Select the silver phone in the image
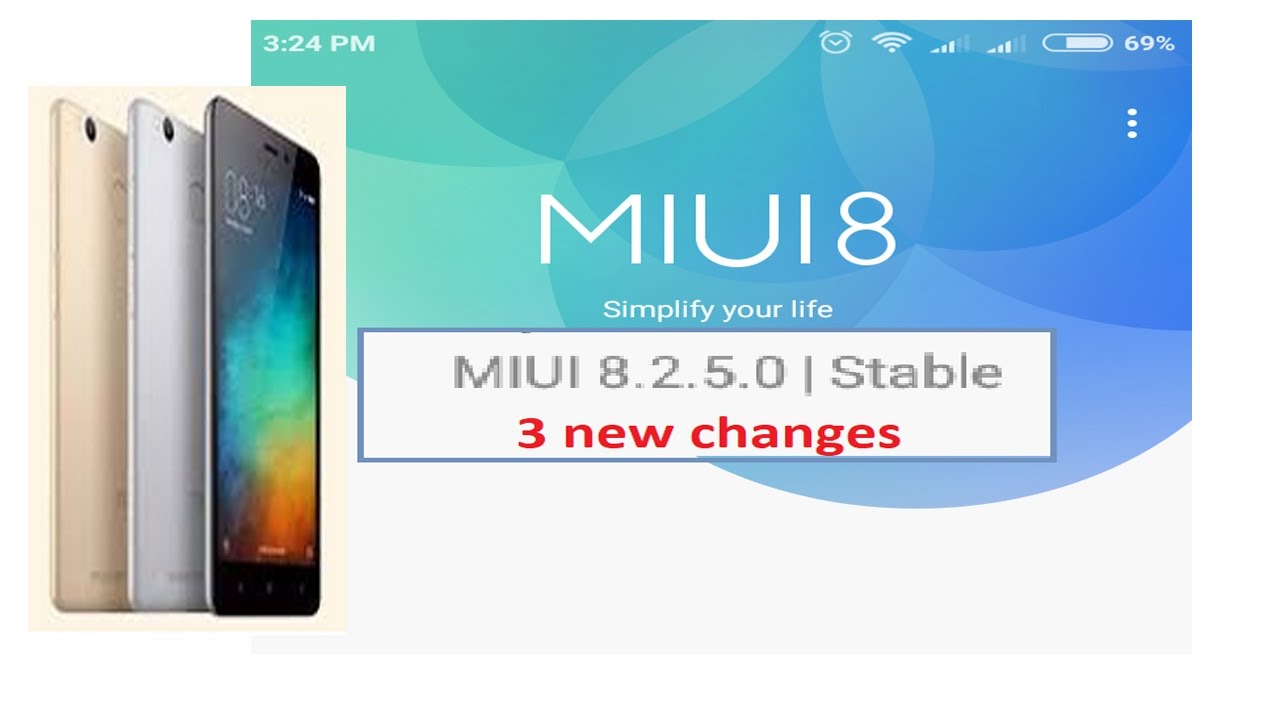The height and width of the screenshot is (720, 1280). 167,355
